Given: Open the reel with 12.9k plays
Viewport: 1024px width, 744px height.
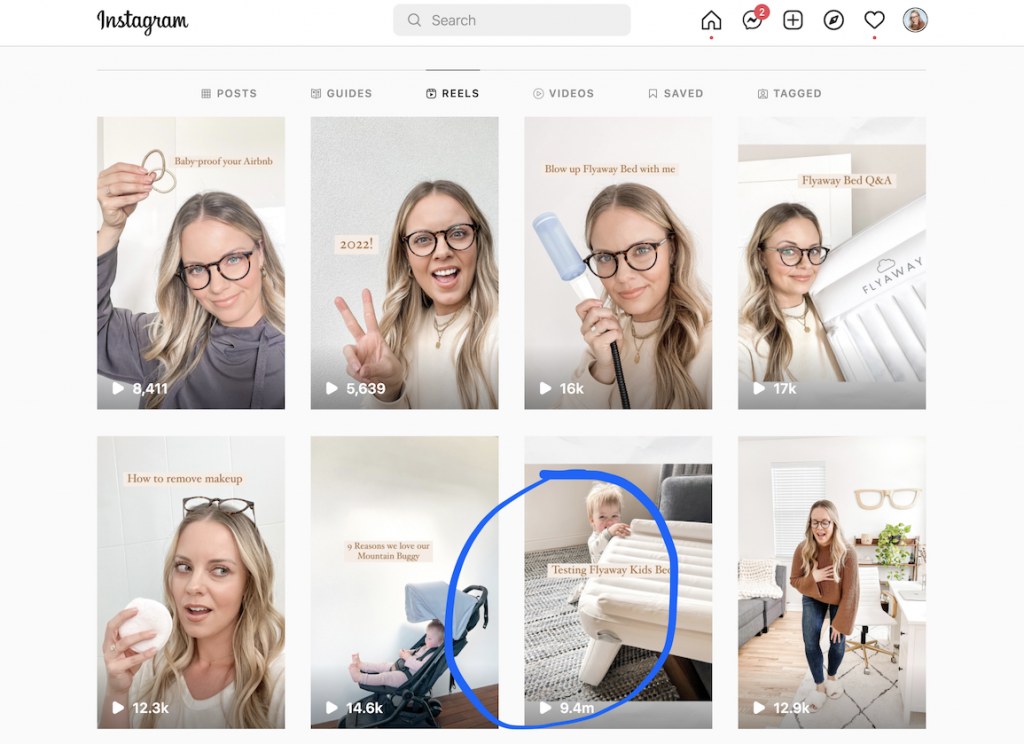Looking at the screenshot, I should pyautogui.click(x=831, y=582).
